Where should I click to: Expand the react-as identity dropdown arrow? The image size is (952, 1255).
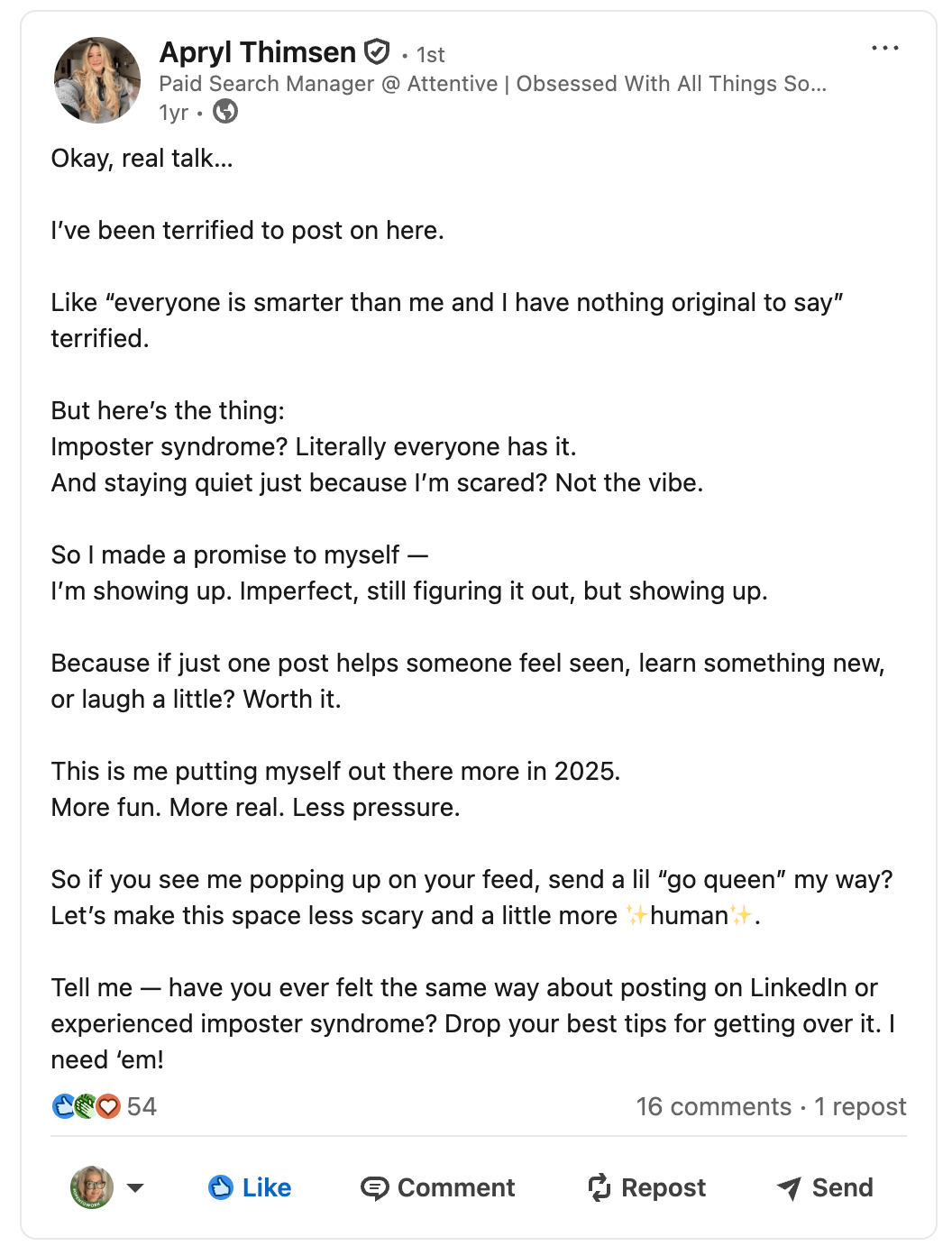[x=135, y=1187]
